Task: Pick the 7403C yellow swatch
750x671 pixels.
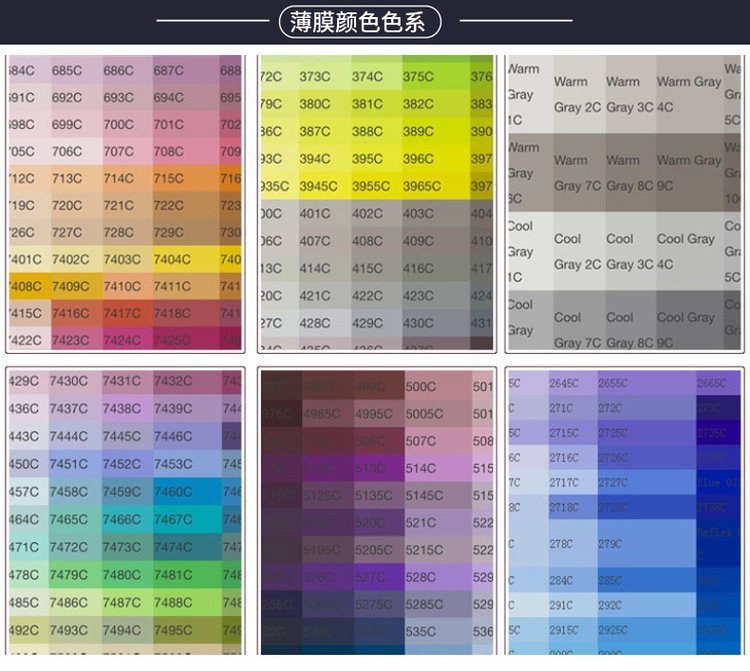Action: (x=120, y=260)
